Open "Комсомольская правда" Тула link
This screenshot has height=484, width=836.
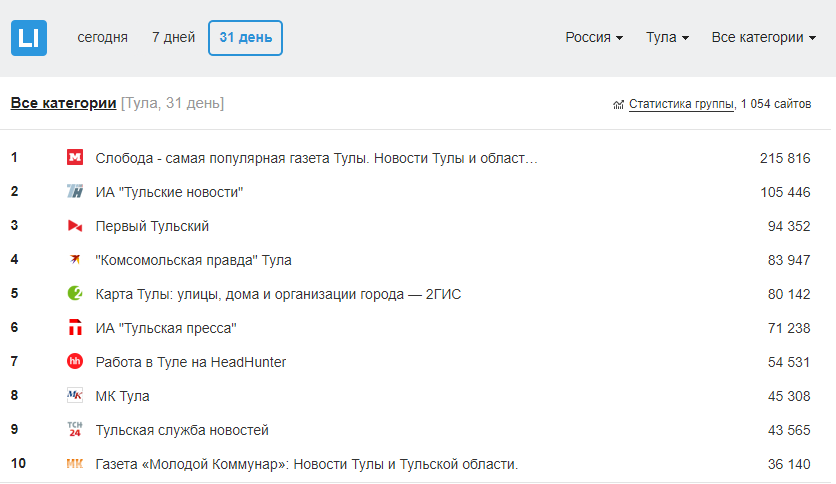194,260
